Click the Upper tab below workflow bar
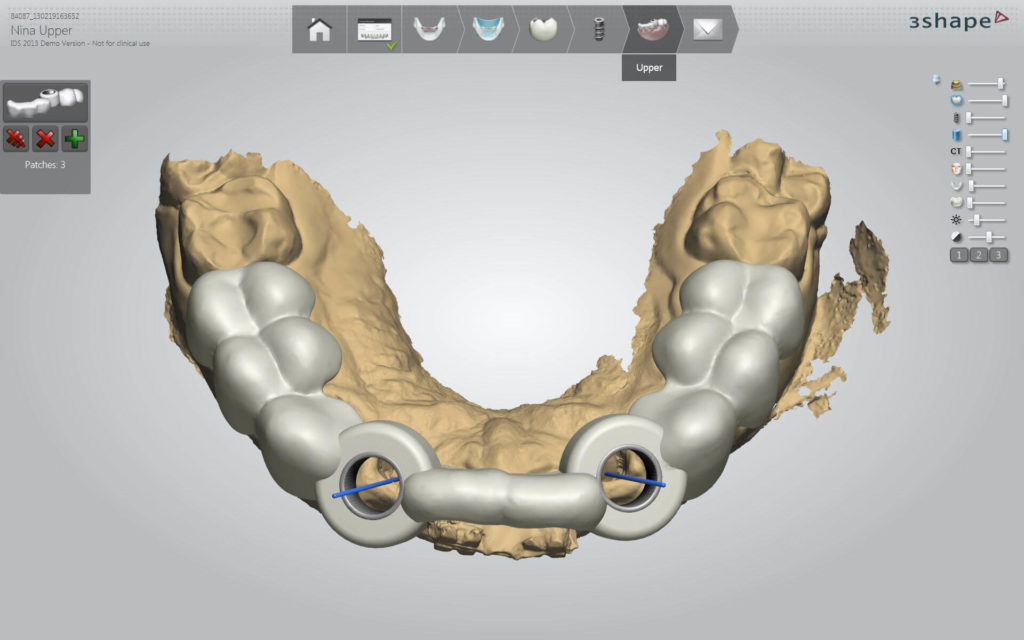 tap(648, 67)
